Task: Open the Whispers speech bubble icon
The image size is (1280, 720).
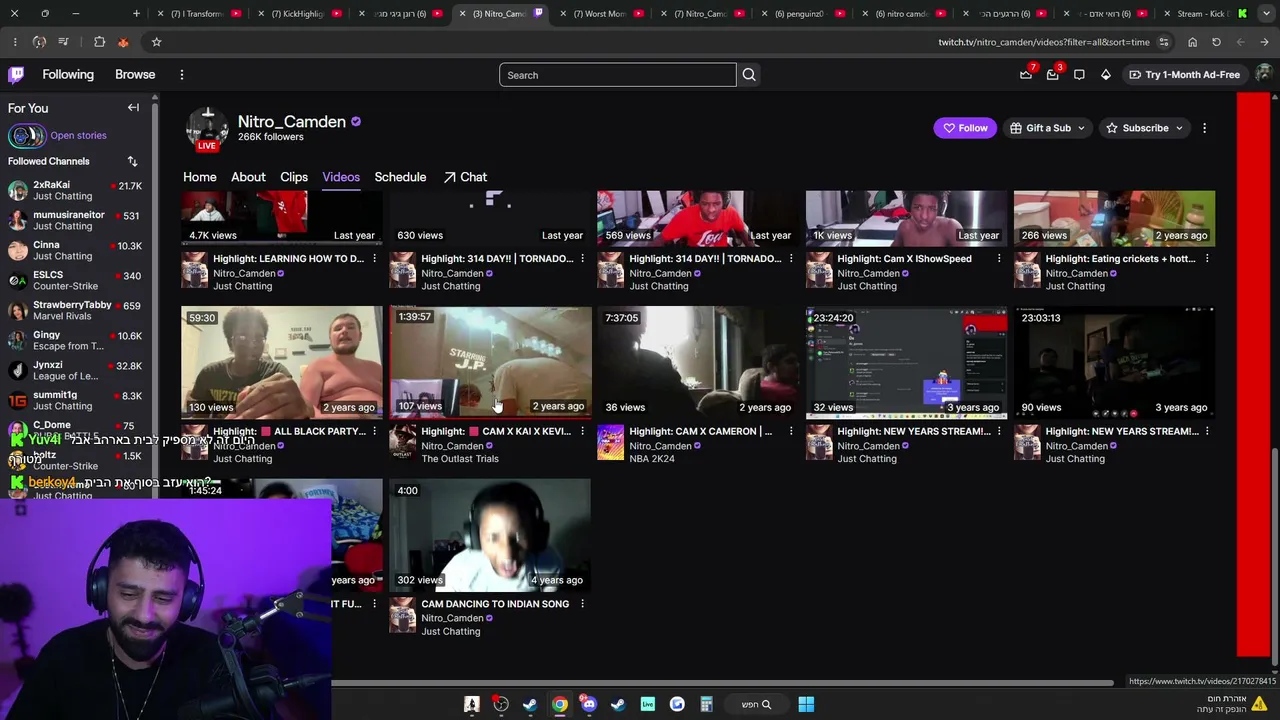Action: (1079, 75)
